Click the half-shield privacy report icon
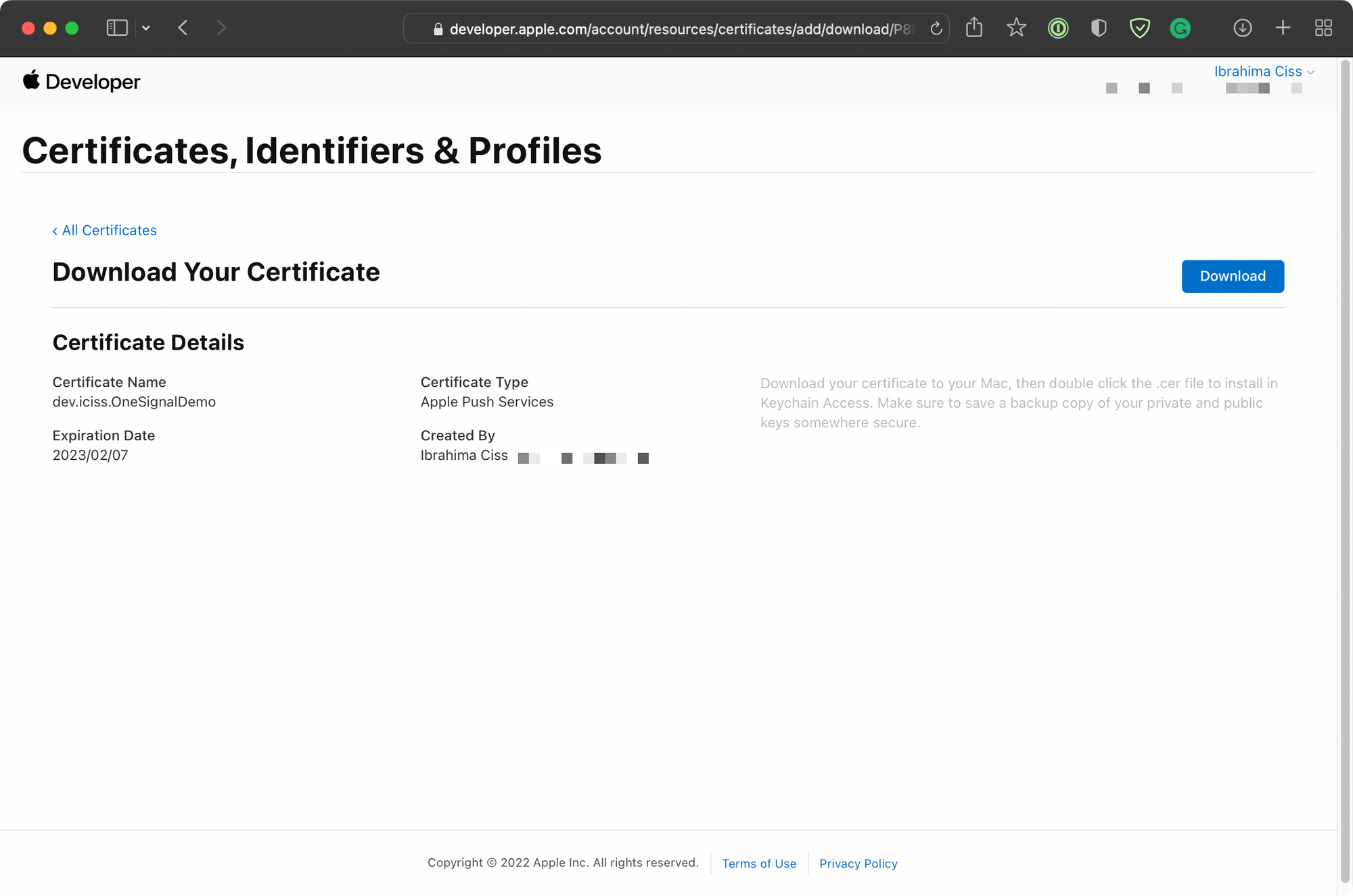The image size is (1353, 896). 1099,28
